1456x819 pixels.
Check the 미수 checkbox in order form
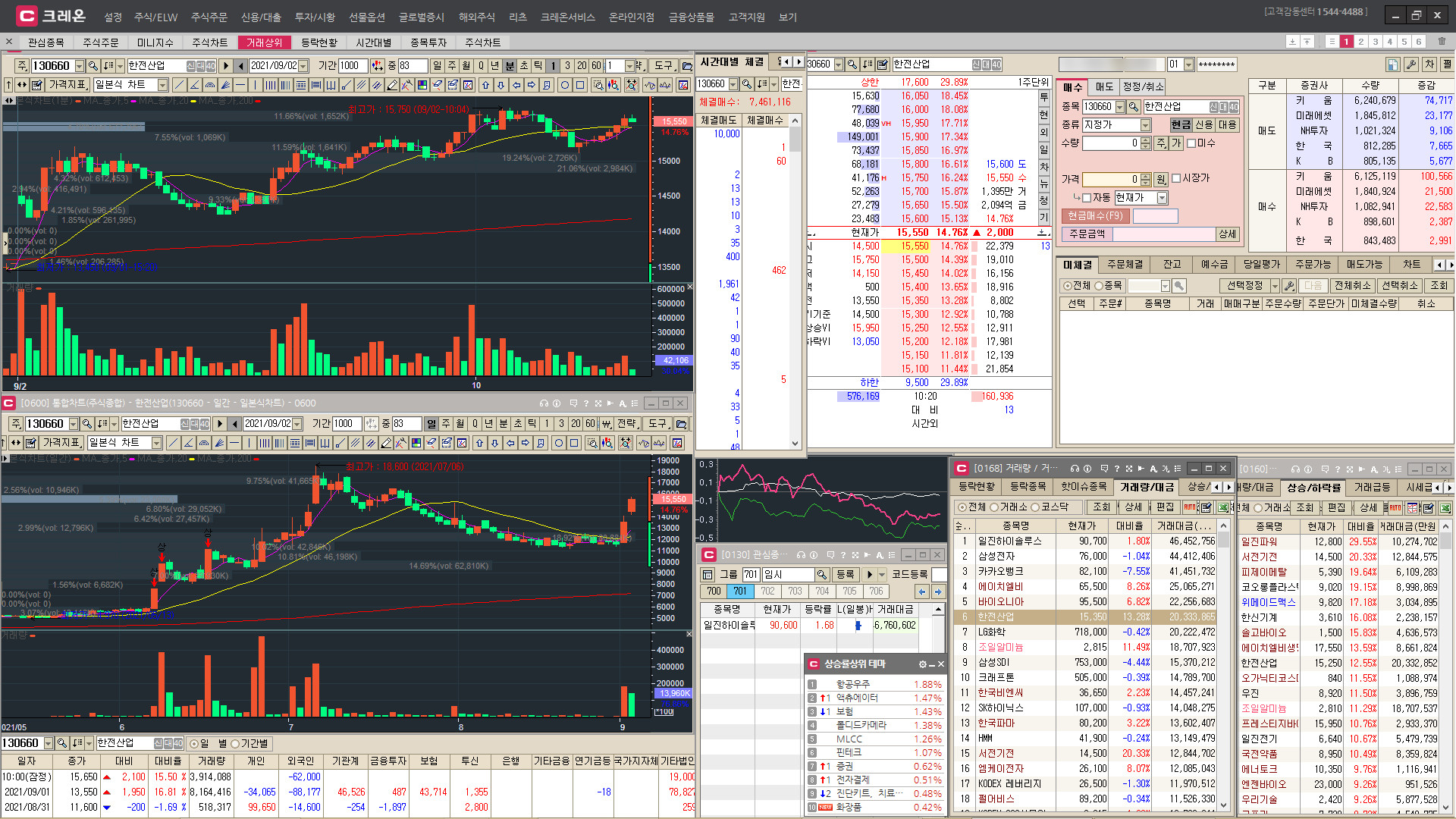[x=1191, y=143]
